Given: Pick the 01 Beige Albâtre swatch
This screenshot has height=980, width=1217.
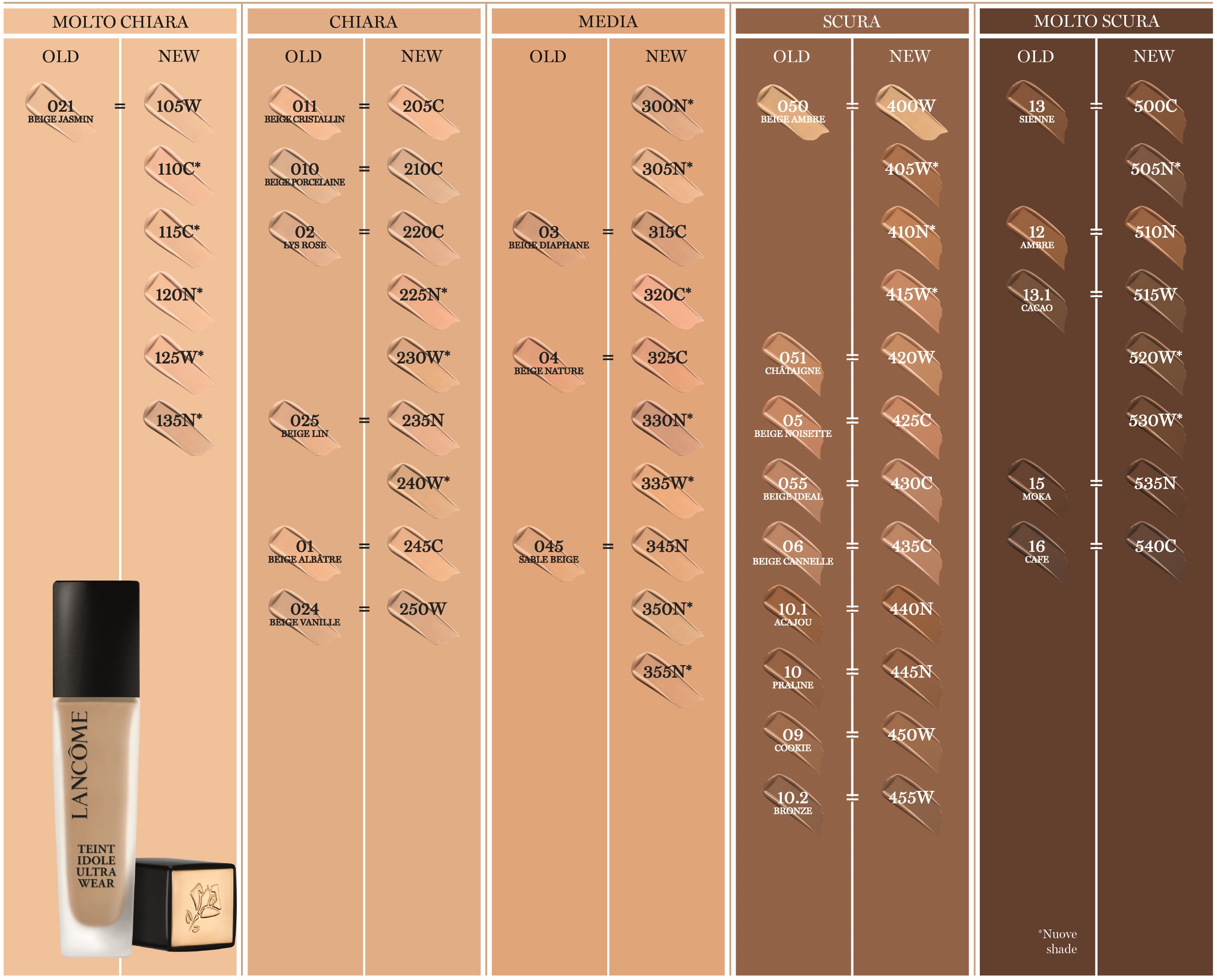Looking at the screenshot, I should pos(305,553).
